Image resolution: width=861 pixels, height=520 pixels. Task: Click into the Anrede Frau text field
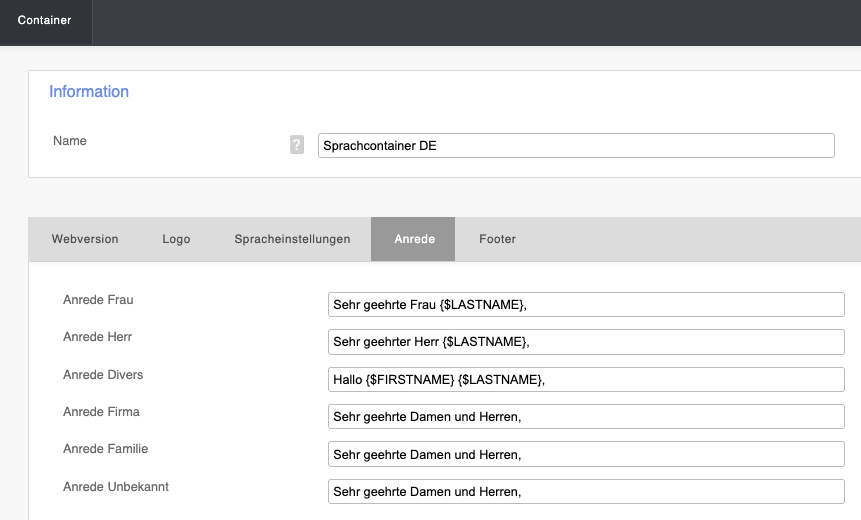click(x=586, y=304)
